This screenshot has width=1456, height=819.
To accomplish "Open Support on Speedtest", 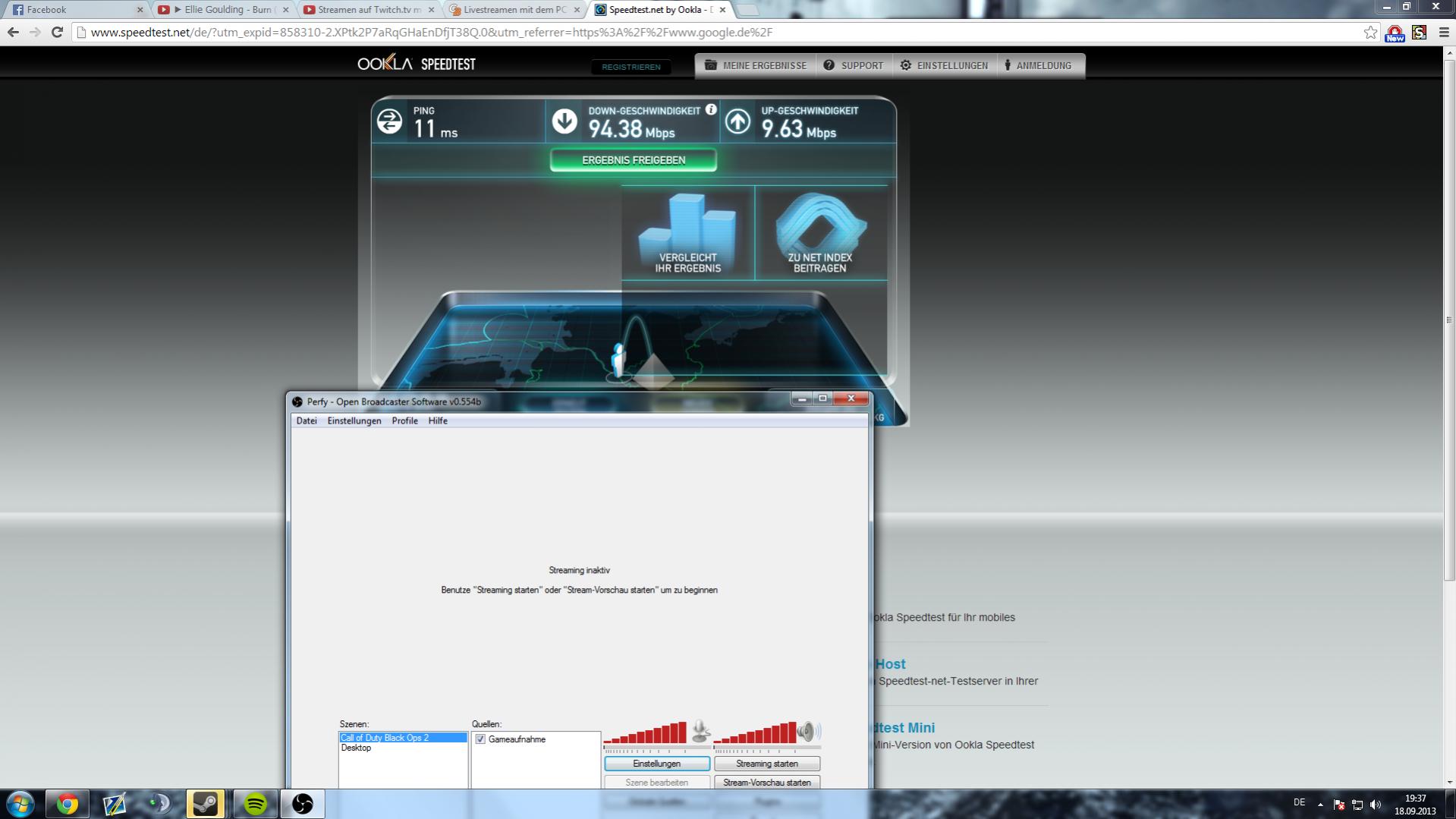I will coord(854,65).
